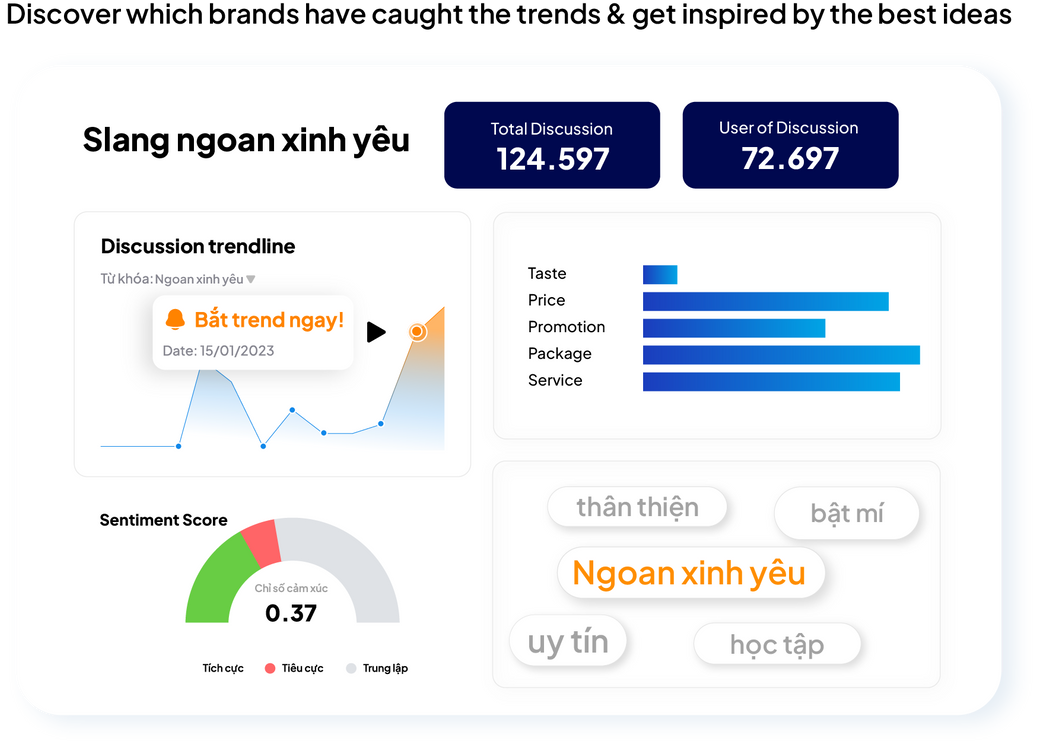Click the Bắt trend ngay! alert text

click(x=269, y=320)
